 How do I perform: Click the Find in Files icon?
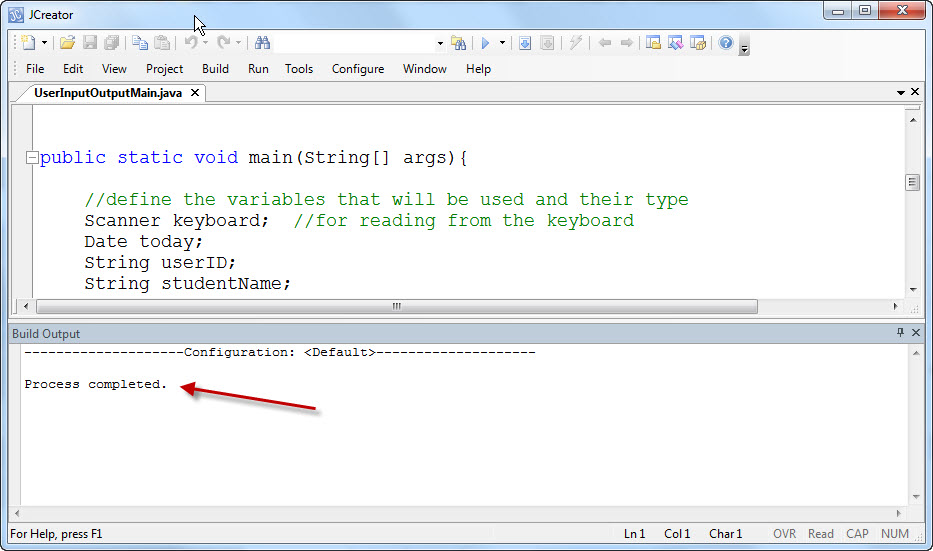pyautogui.click(x=458, y=43)
